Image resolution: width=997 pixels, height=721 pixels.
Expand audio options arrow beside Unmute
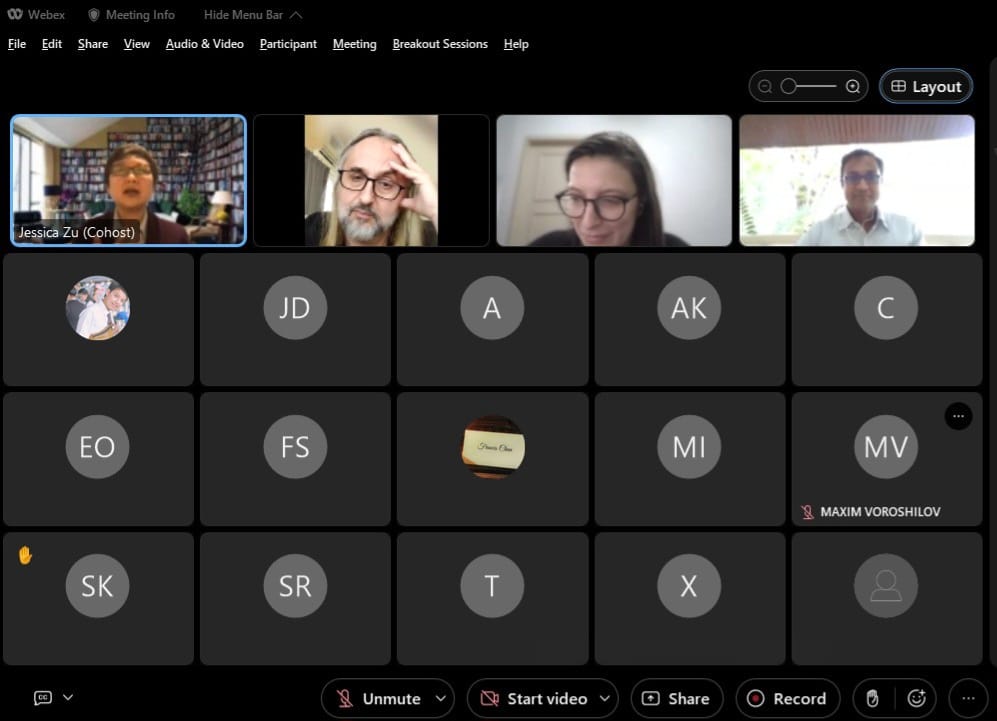[x=441, y=699]
